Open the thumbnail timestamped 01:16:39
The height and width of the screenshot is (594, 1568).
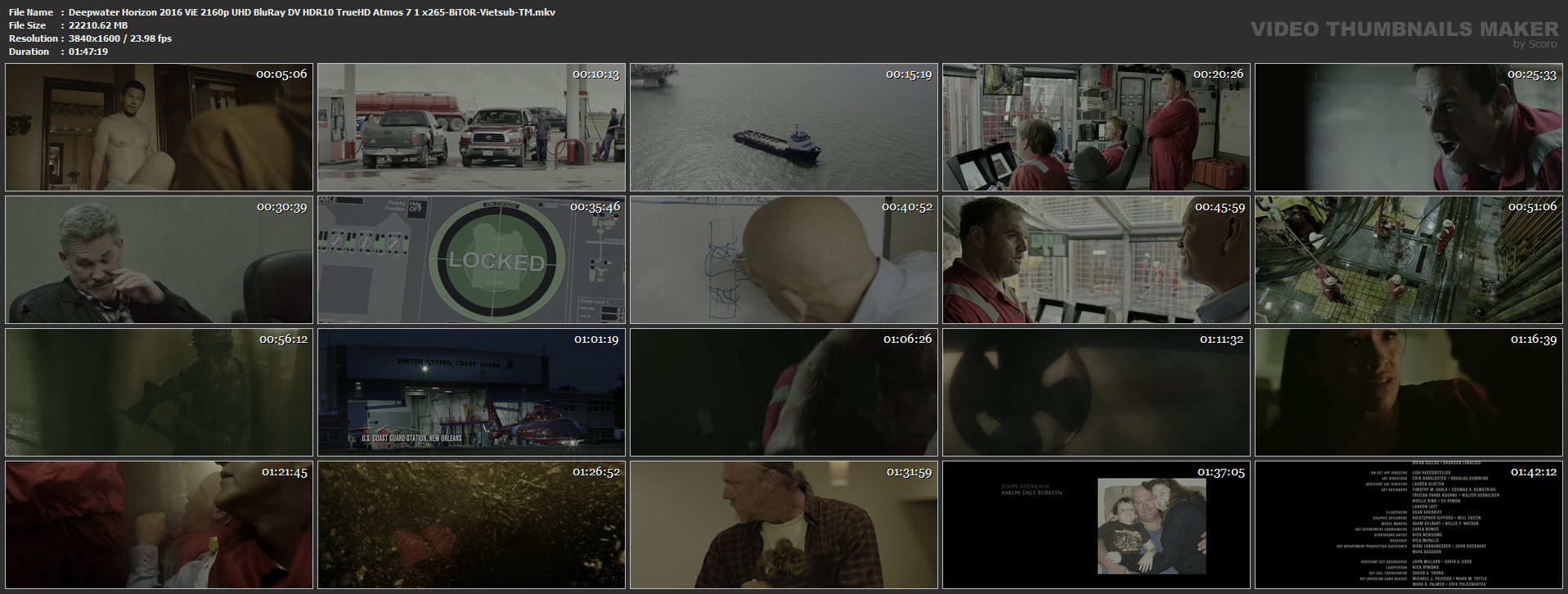[x=1409, y=392]
